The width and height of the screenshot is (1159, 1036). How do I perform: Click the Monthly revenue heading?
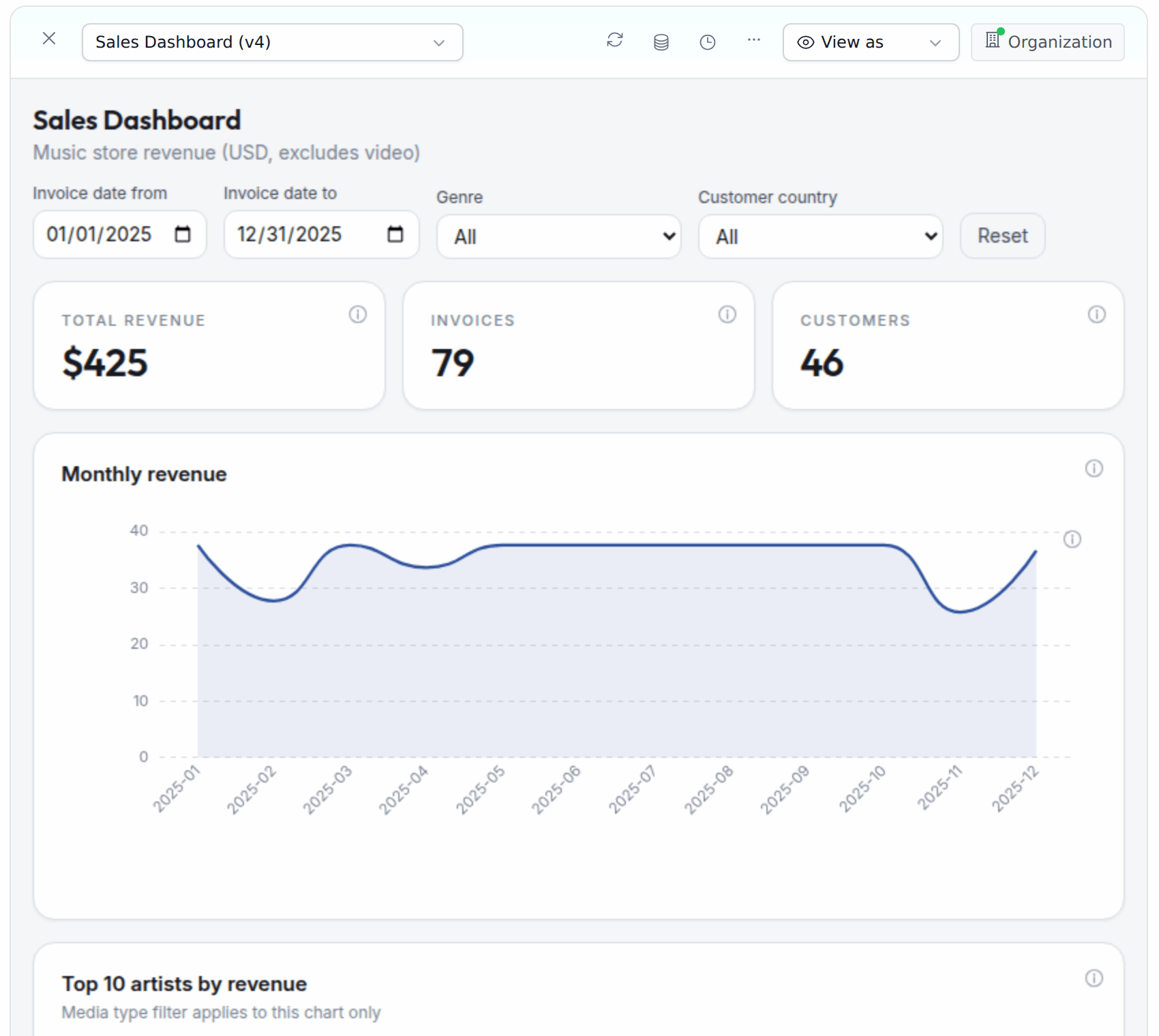pos(144,474)
